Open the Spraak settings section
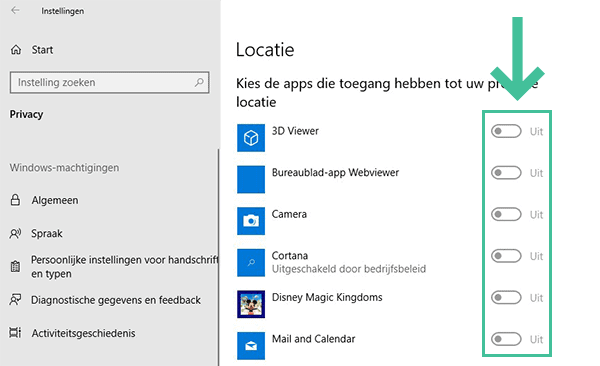Screen dimensions: 600x366 (x=47, y=234)
